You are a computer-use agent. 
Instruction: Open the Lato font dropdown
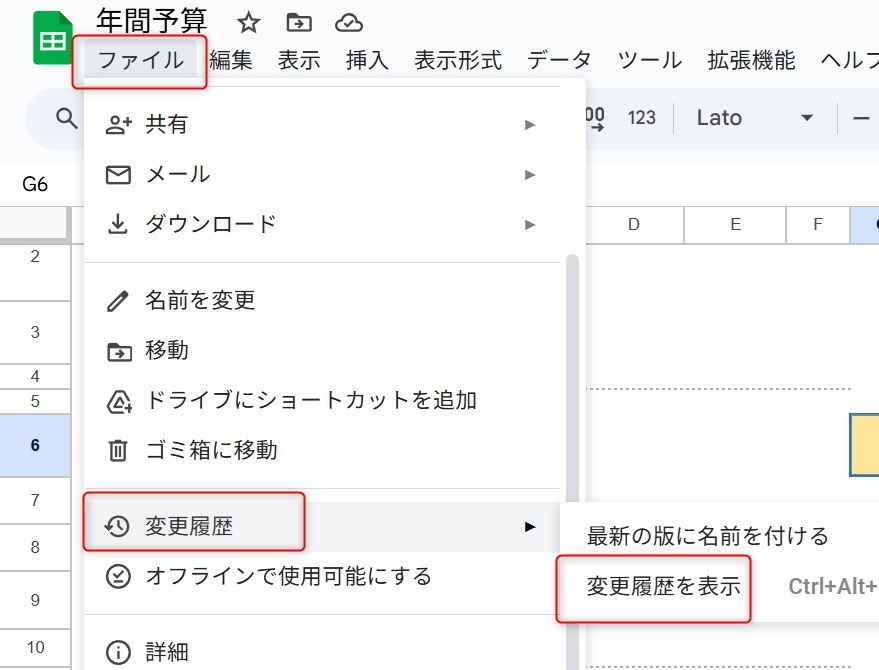(755, 118)
